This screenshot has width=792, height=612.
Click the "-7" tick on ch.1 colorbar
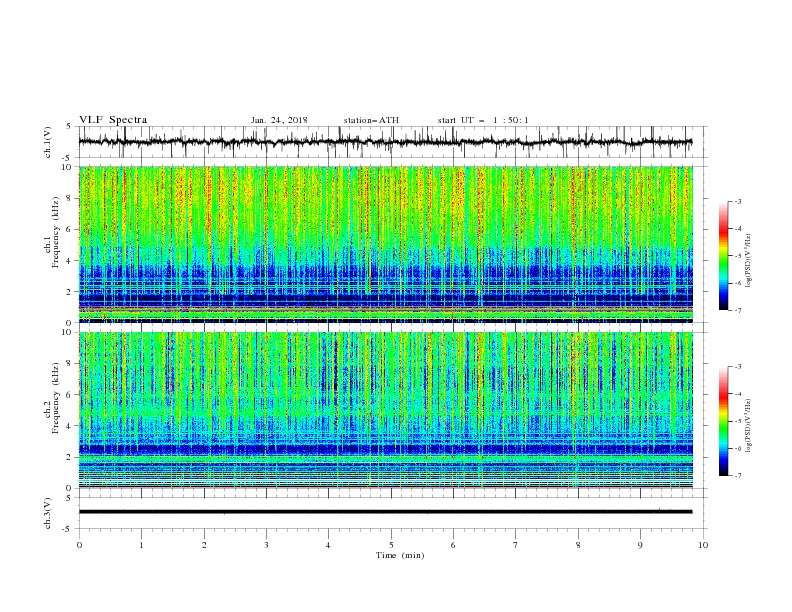pyautogui.click(x=737, y=310)
